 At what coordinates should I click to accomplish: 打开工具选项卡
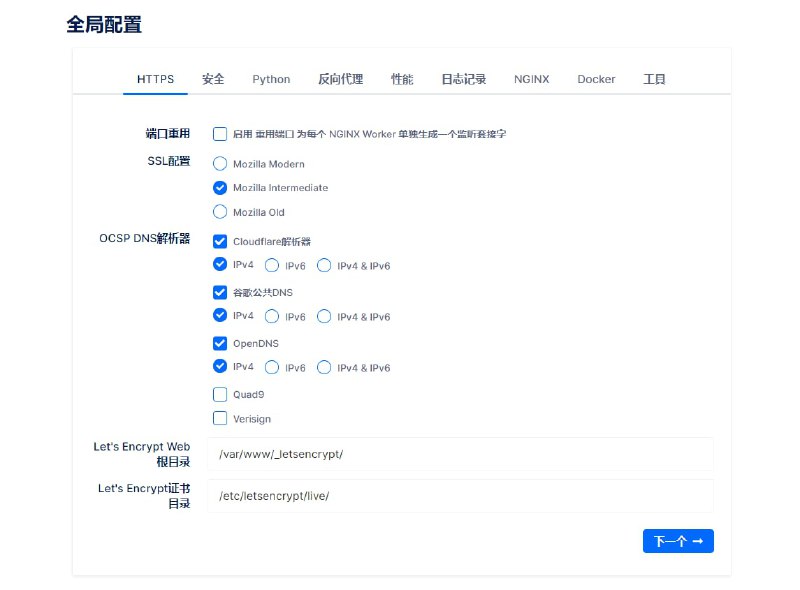(654, 78)
